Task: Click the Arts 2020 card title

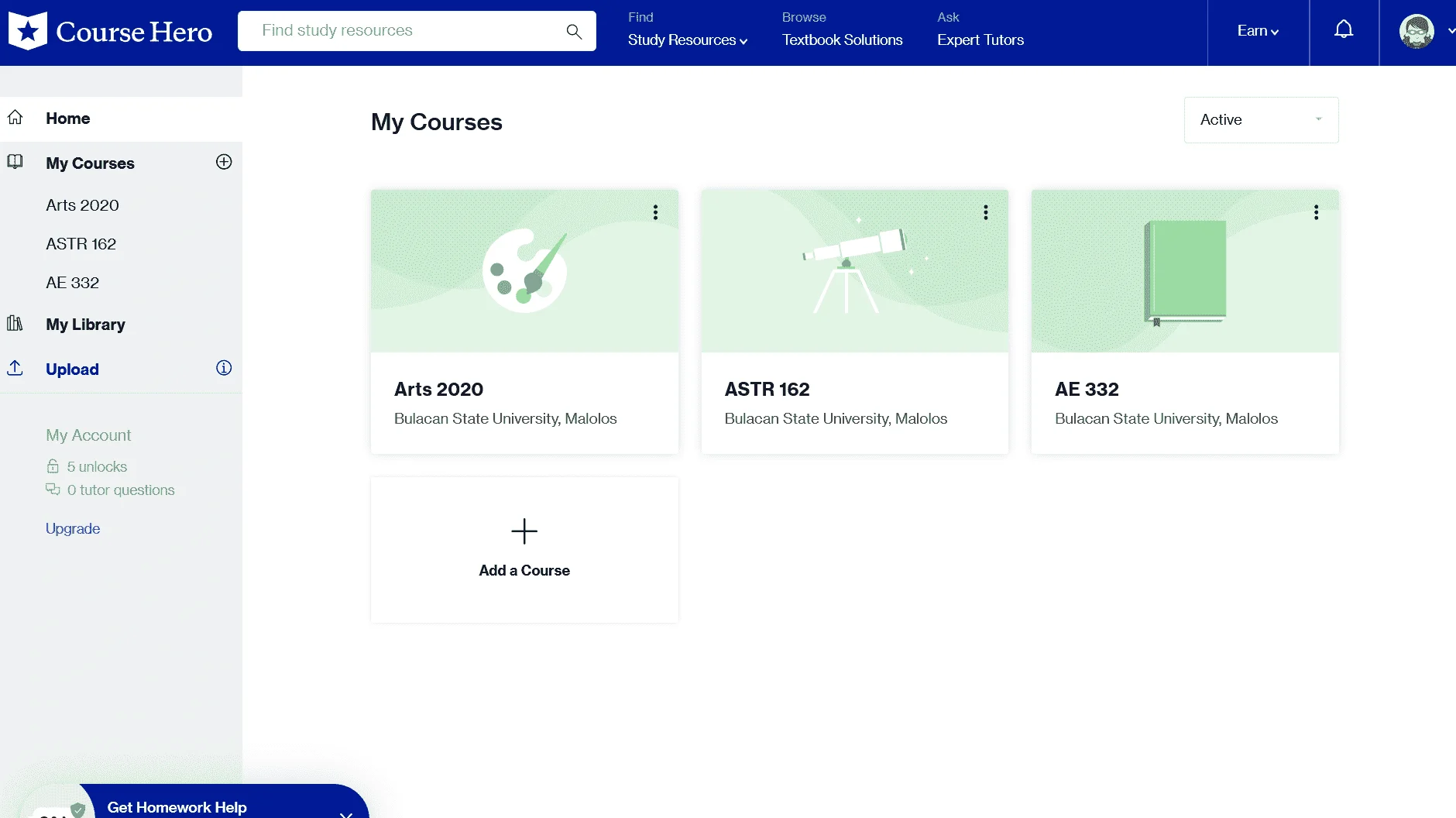Action: [438, 389]
